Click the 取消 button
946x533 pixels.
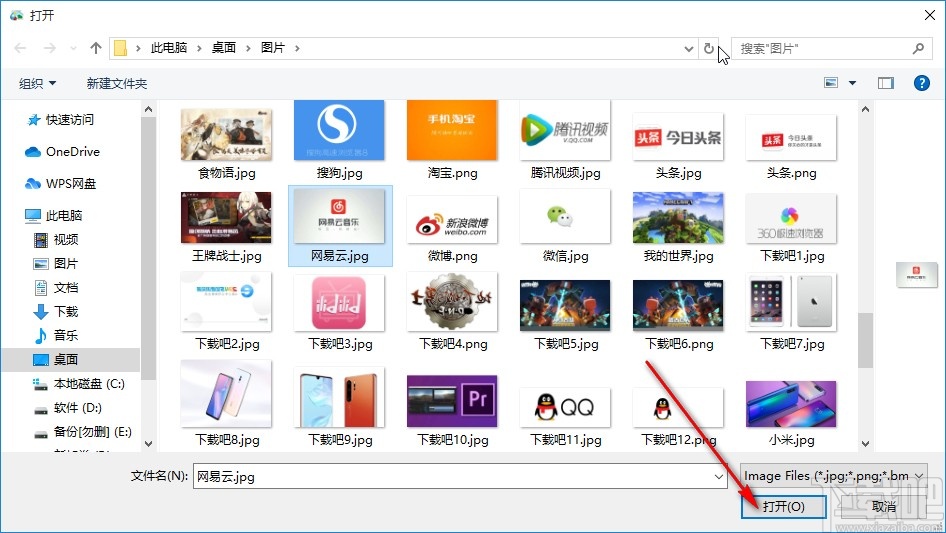[x=884, y=506]
